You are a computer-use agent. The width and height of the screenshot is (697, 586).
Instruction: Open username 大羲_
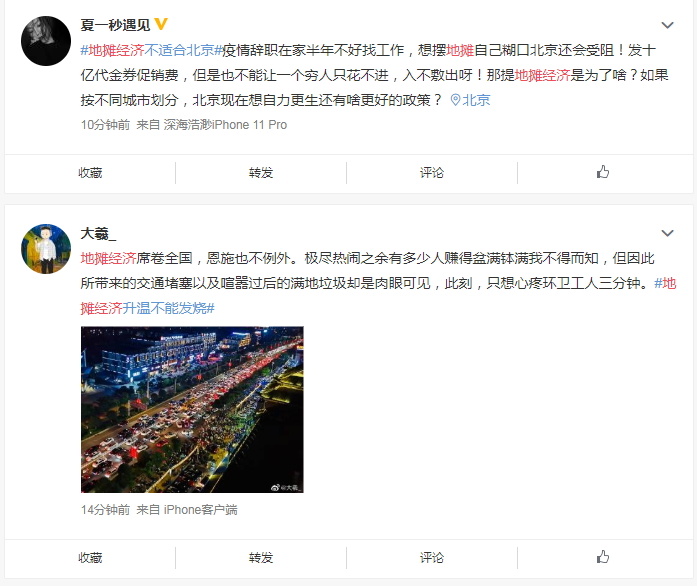point(98,233)
